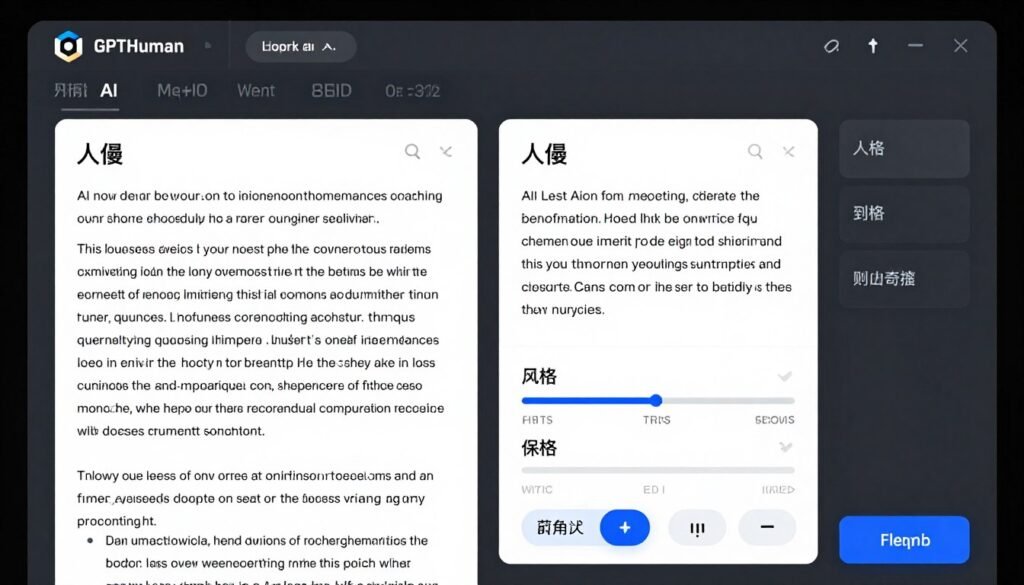Viewport: 1024px width, 585px height.
Task: Click the upload arrow icon near window controls
Action: tap(873, 45)
